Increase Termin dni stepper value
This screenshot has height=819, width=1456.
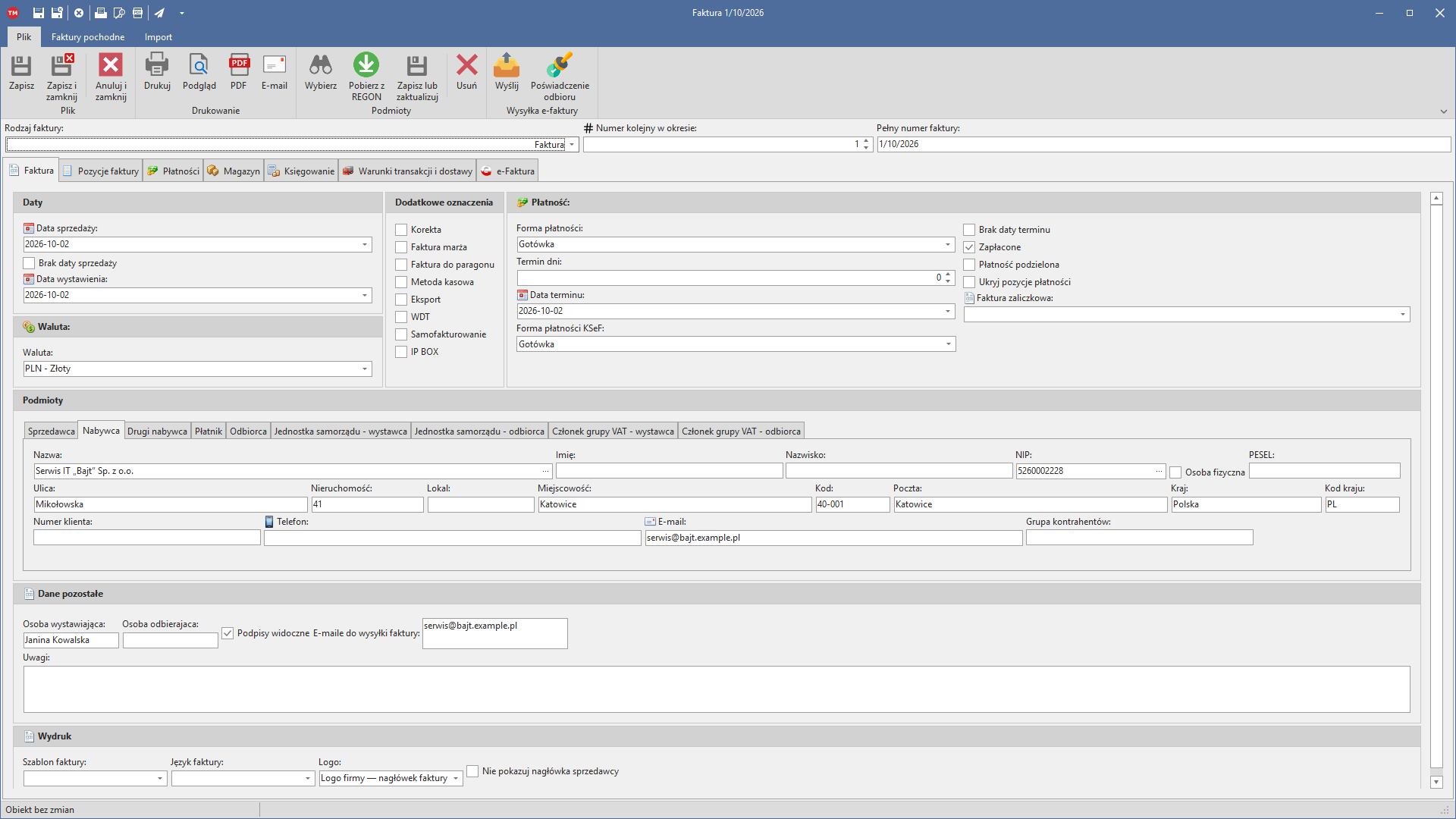click(948, 275)
